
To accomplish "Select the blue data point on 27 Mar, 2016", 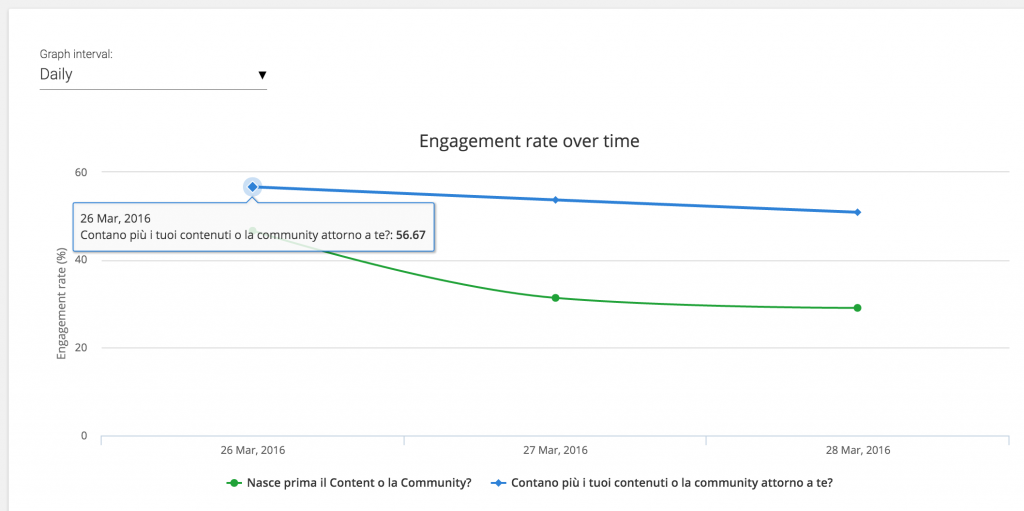I will click(555, 199).
